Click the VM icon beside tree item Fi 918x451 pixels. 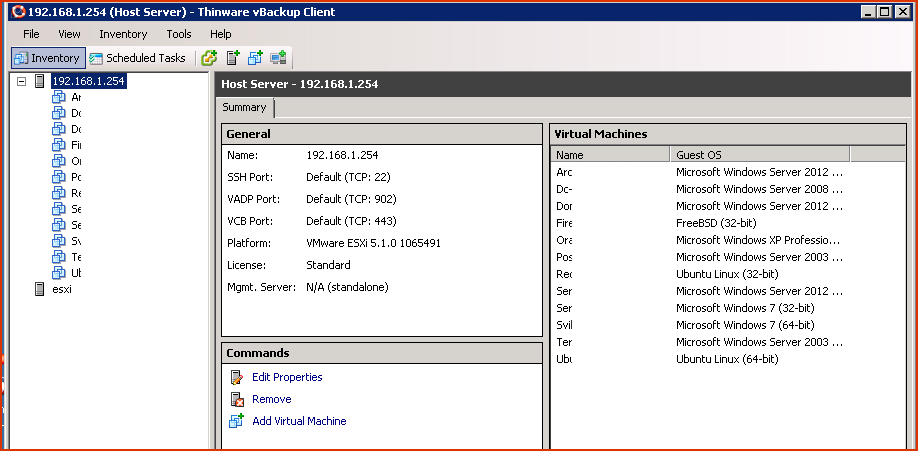[59, 145]
